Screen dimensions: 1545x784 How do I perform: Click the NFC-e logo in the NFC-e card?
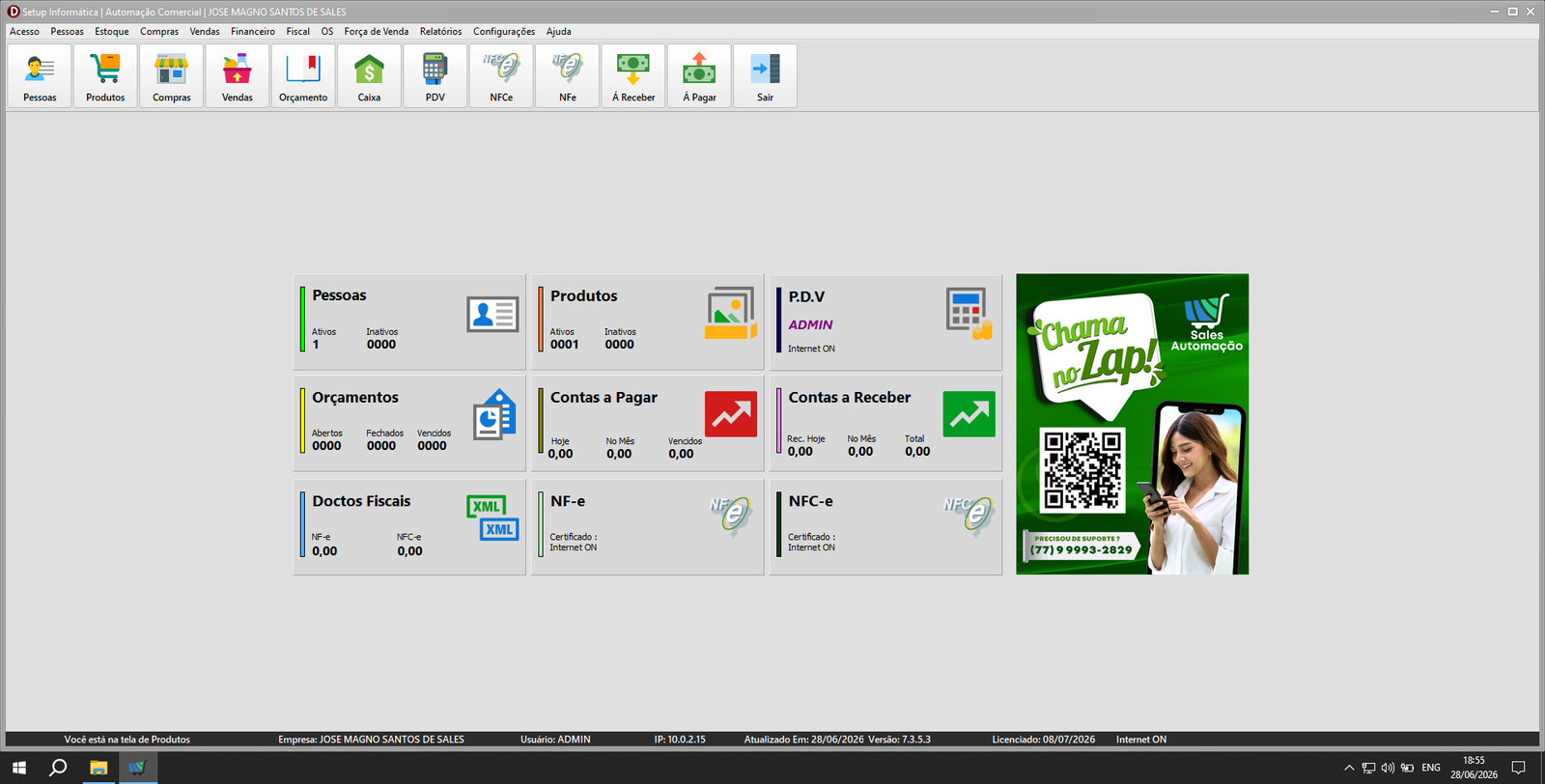[969, 515]
